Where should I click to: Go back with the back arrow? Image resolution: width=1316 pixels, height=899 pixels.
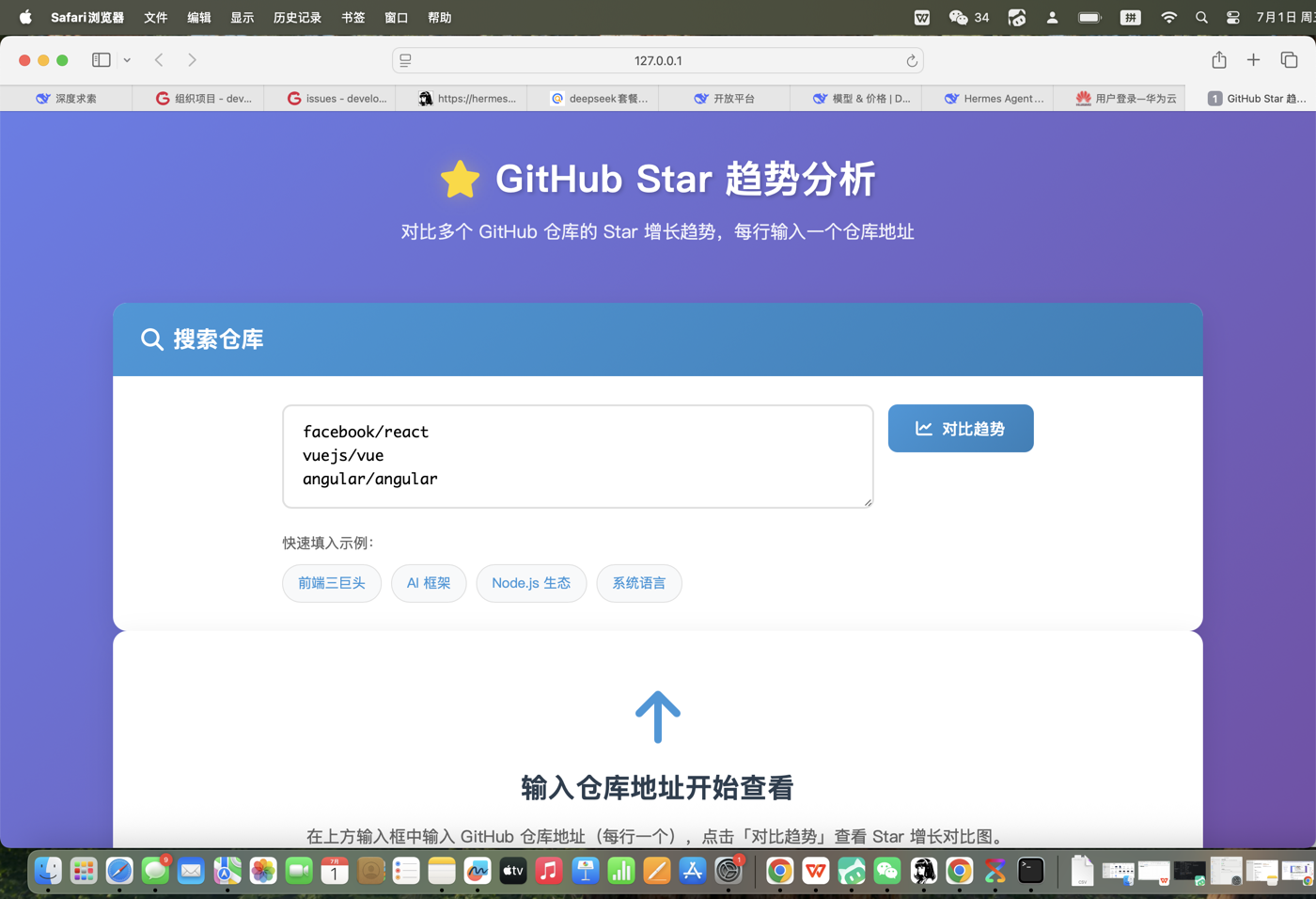point(159,60)
